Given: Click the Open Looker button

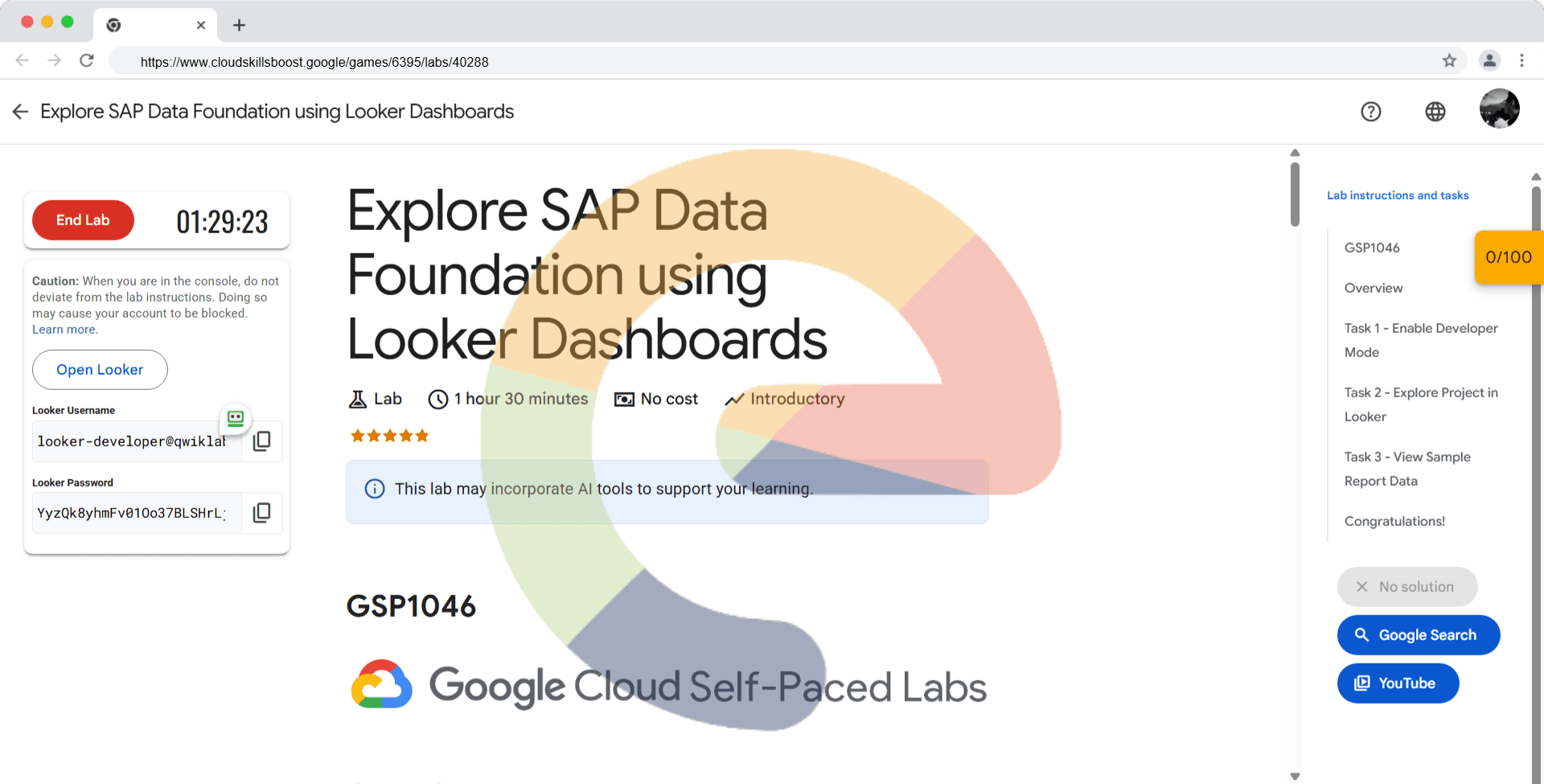Looking at the screenshot, I should click(x=100, y=370).
